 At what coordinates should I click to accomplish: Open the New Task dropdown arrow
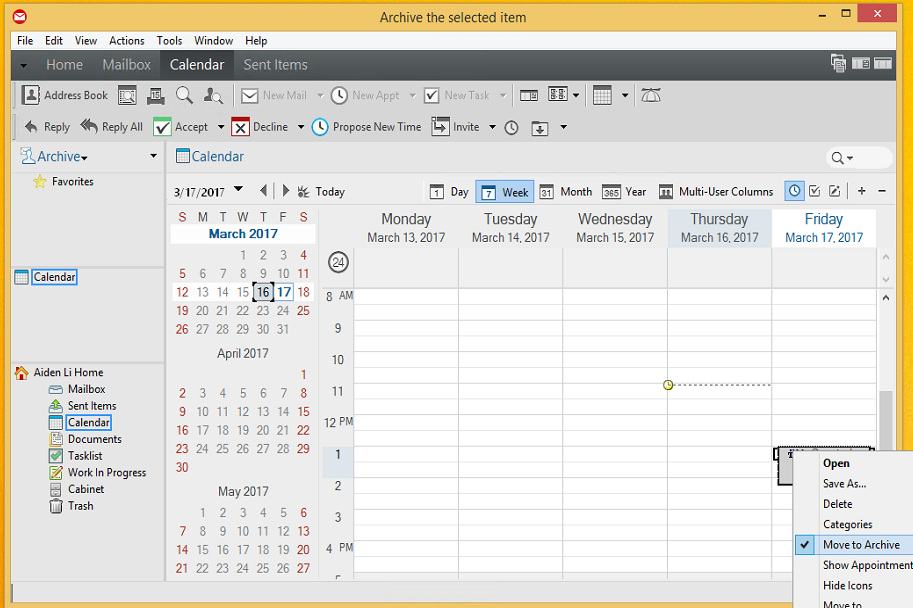[502, 96]
